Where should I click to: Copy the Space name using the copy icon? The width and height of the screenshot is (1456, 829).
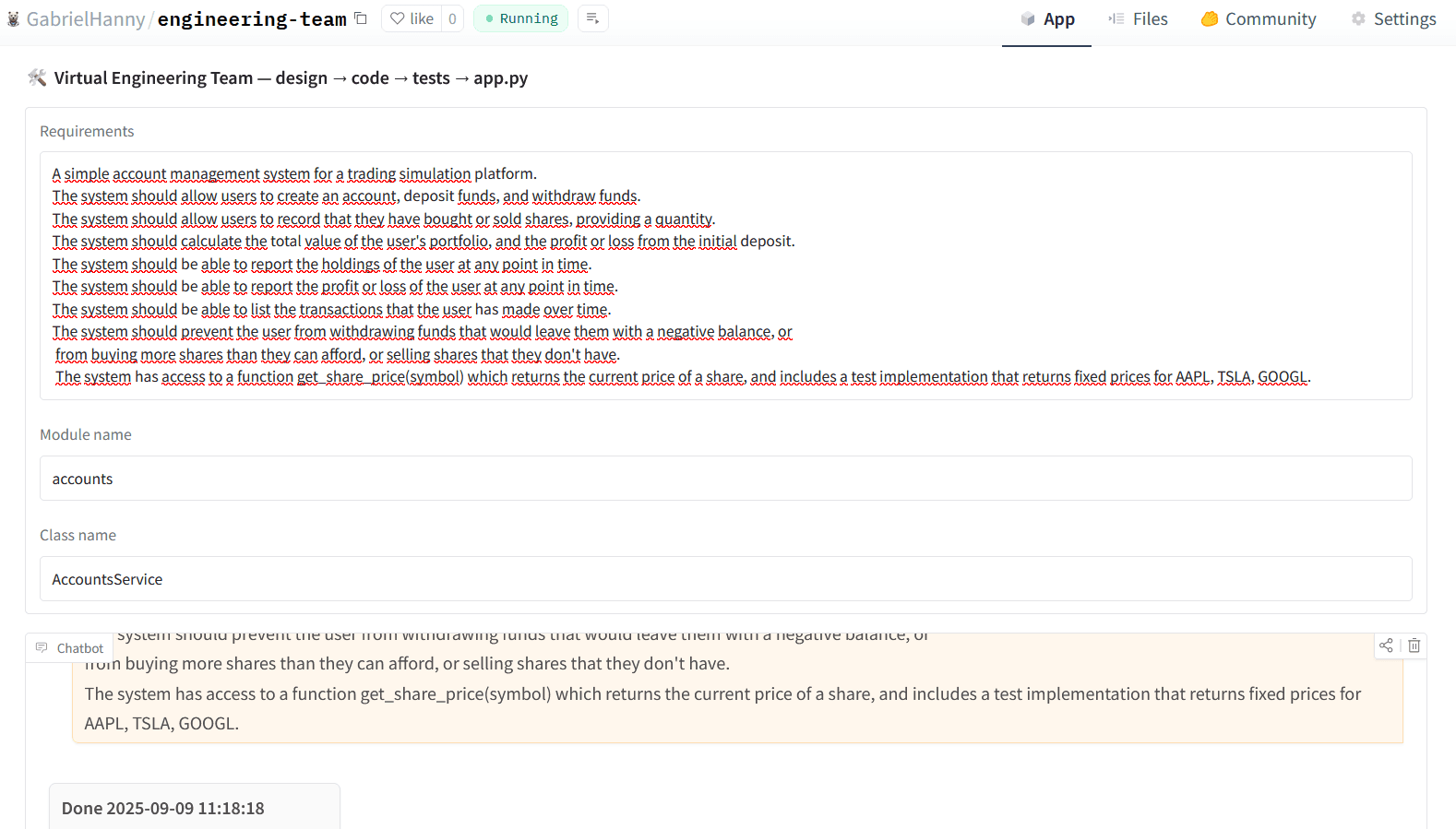point(361,18)
